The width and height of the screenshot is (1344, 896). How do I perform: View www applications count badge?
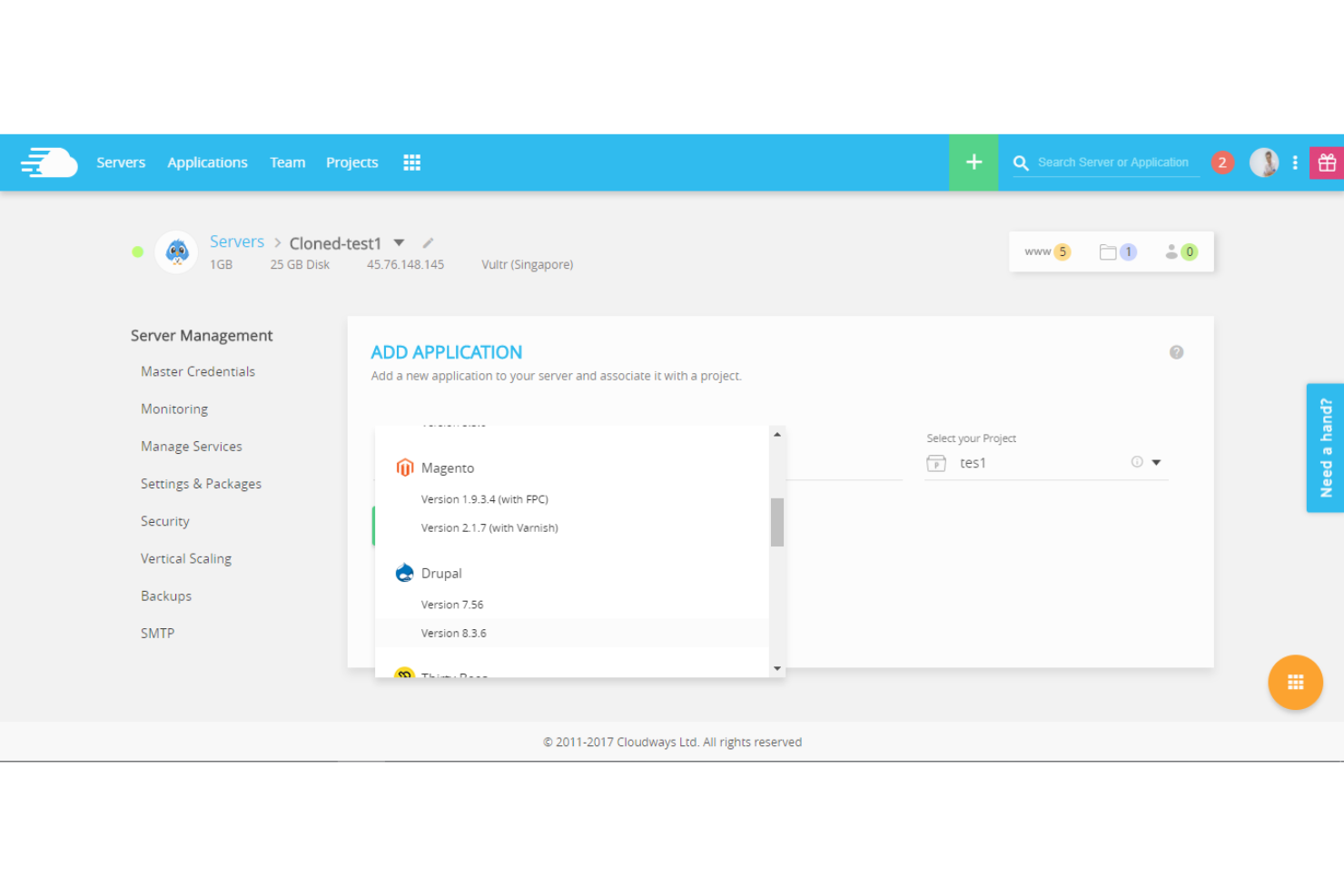pos(1047,251)
